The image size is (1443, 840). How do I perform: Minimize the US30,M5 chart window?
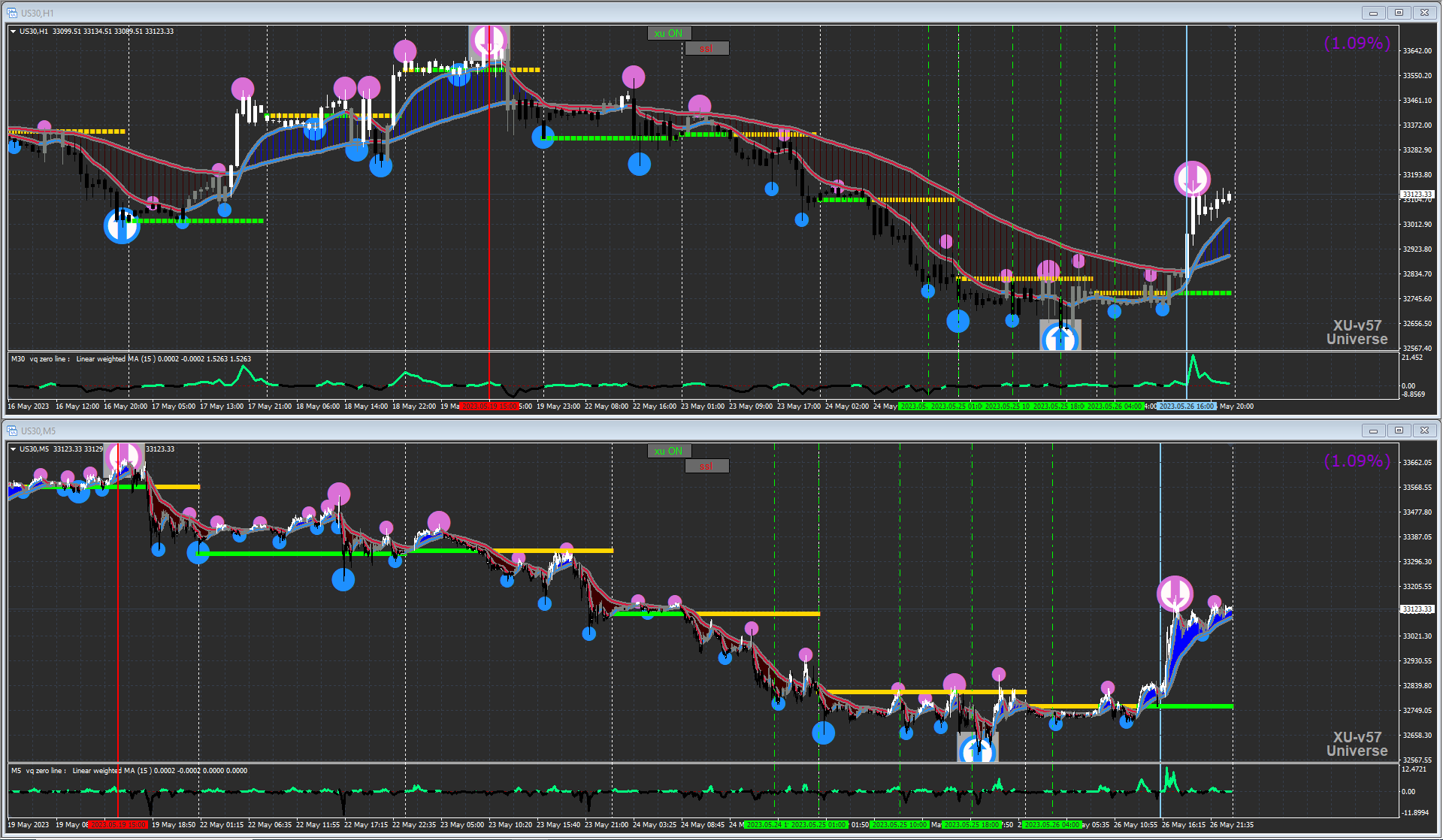(x=1373, y=431)
